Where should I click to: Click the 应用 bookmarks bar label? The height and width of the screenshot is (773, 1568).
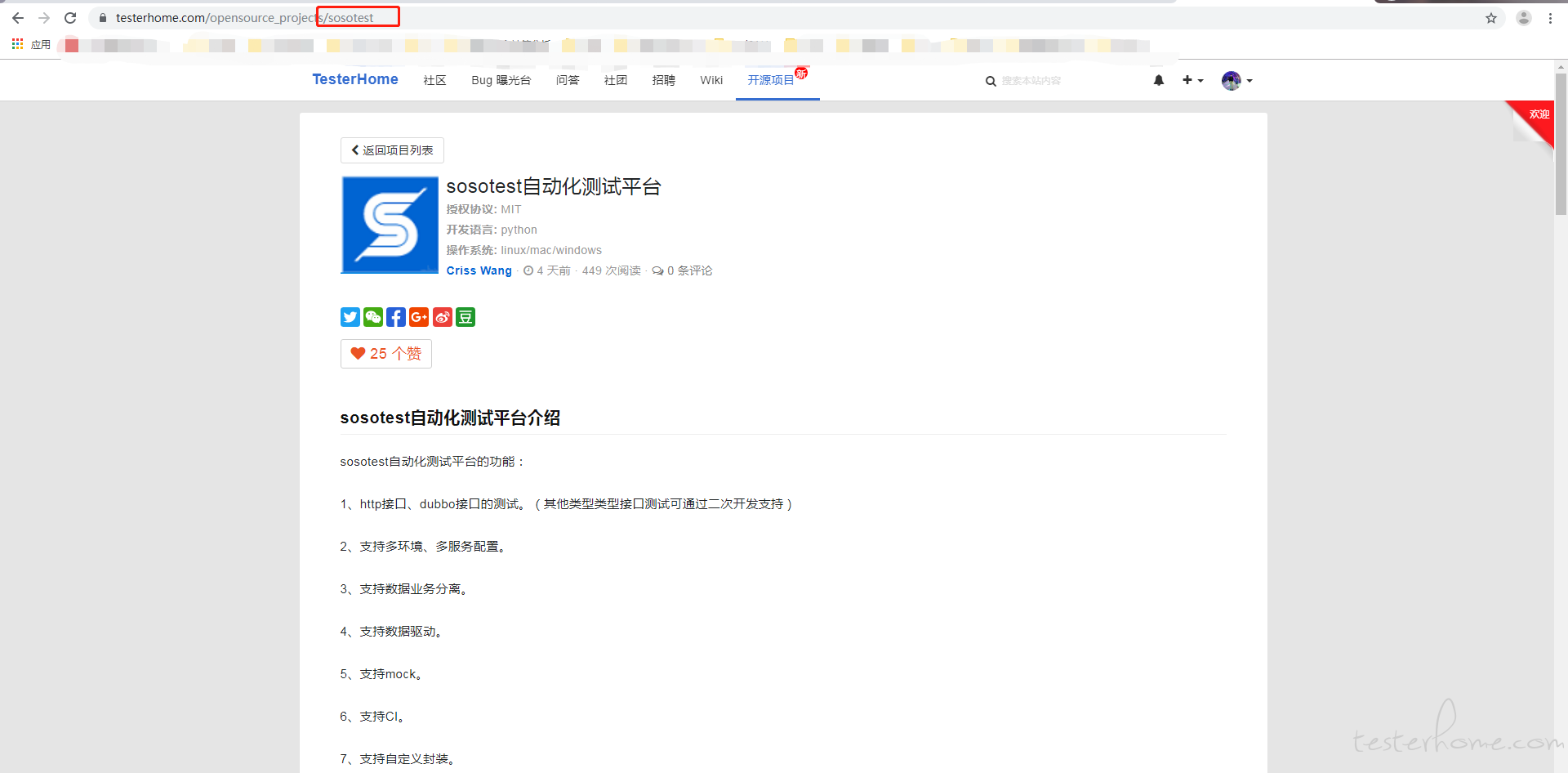[x=41, y=45]
